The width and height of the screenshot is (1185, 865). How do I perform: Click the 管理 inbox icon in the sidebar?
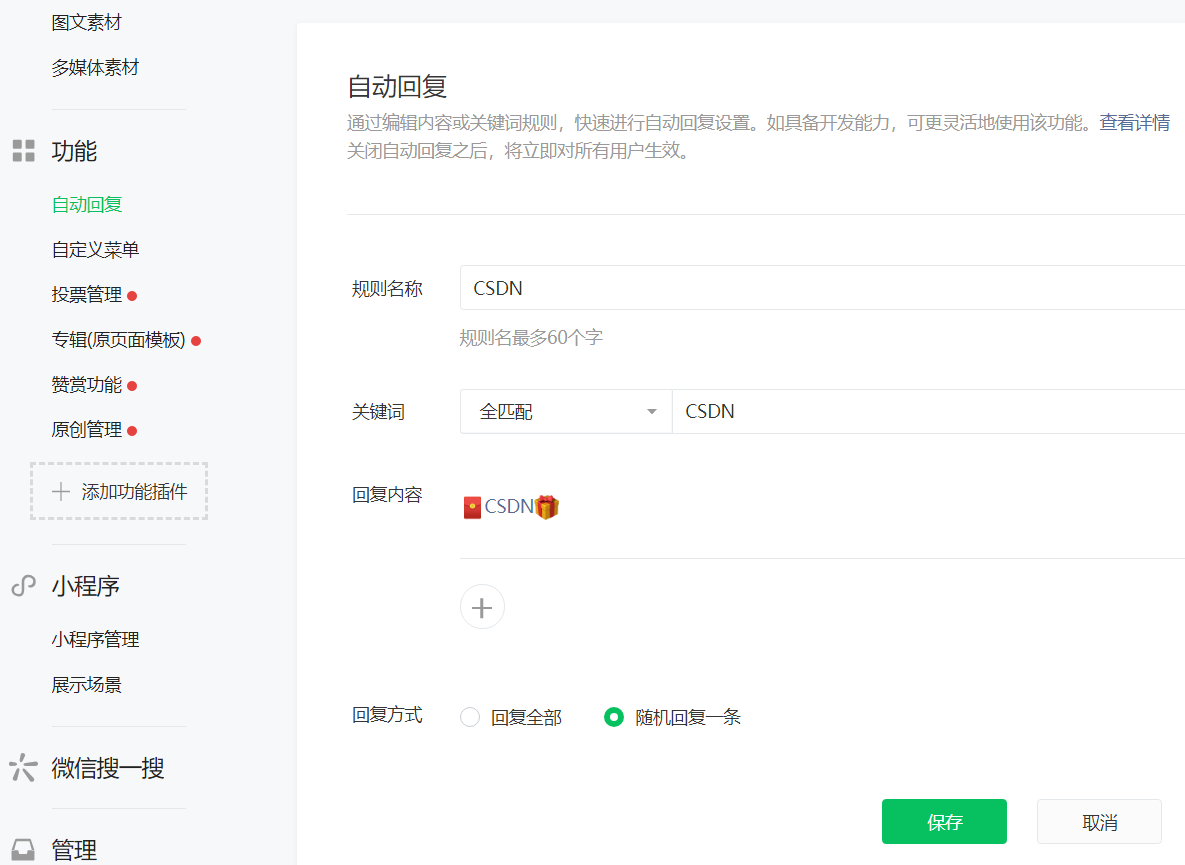pos(23,850)
